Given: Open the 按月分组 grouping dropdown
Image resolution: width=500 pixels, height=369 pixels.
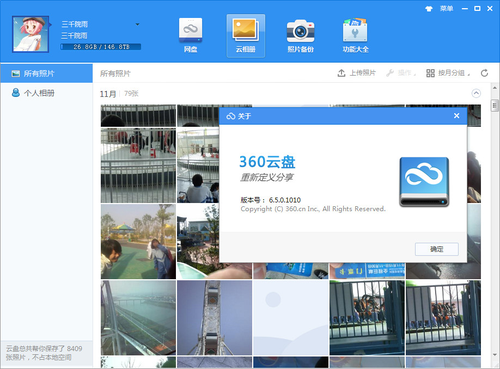Looking at the screenshot, I should pyautogui.click(x=448, y=73).
